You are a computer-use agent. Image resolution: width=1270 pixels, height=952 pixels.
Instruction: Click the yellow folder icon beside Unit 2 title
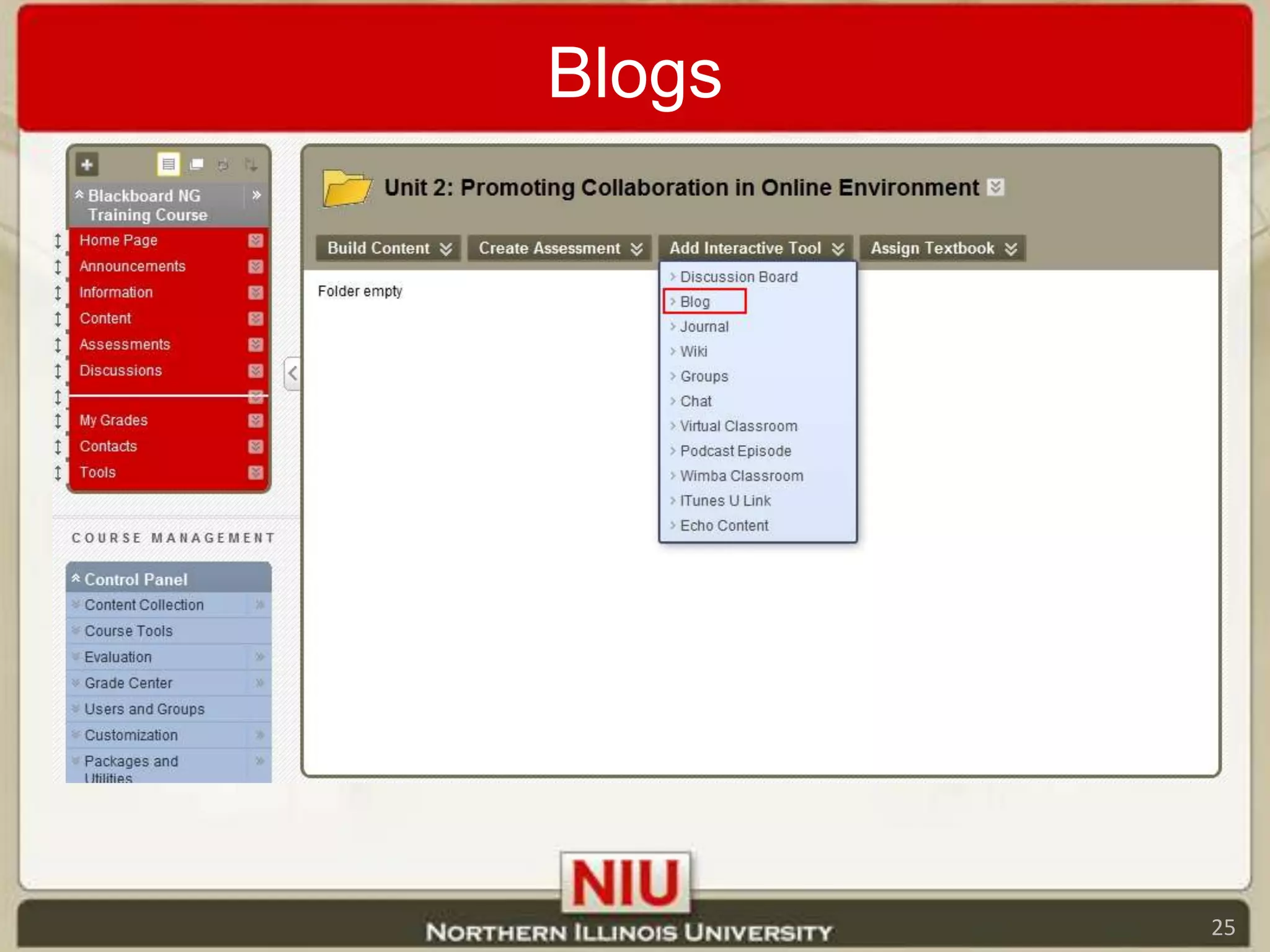tap(347, 188)
